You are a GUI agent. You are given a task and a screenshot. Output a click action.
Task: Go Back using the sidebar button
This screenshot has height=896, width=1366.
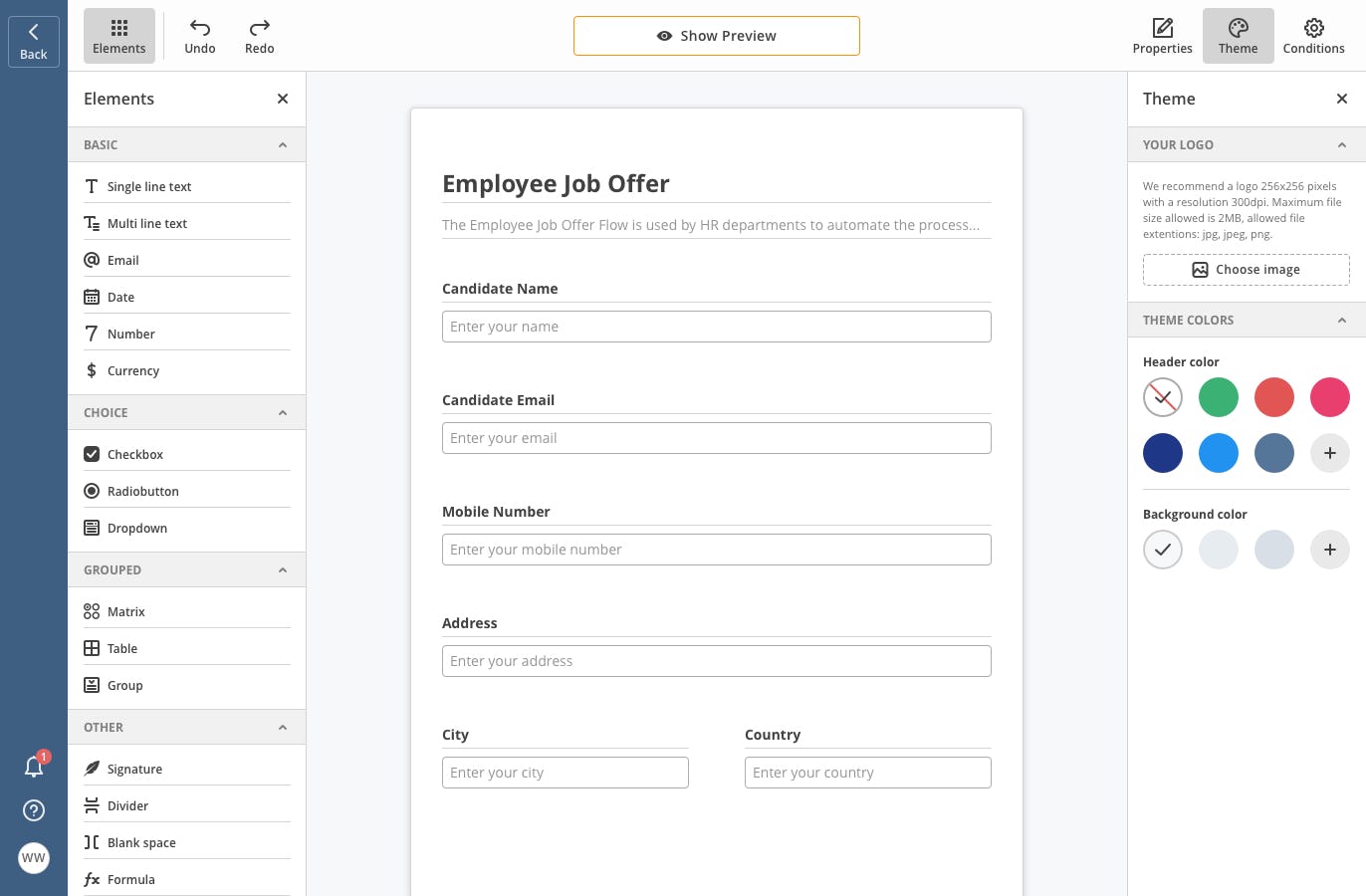(x=34, y=41)
